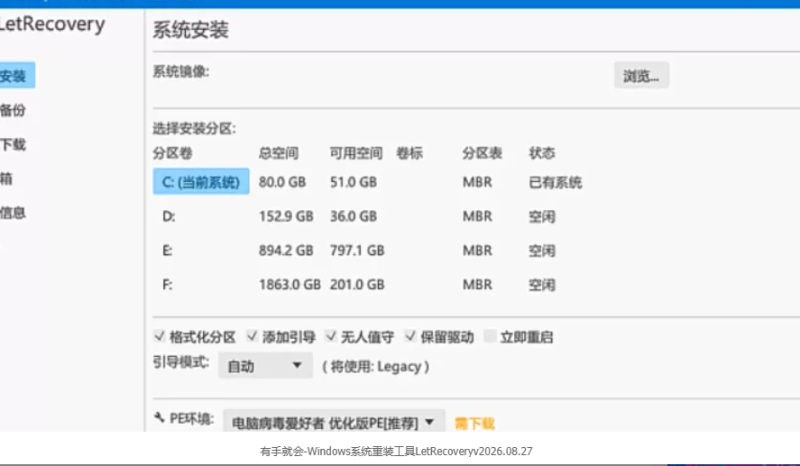
Task: Open the 安装 sidebar tab
Action: click(15, 76)
